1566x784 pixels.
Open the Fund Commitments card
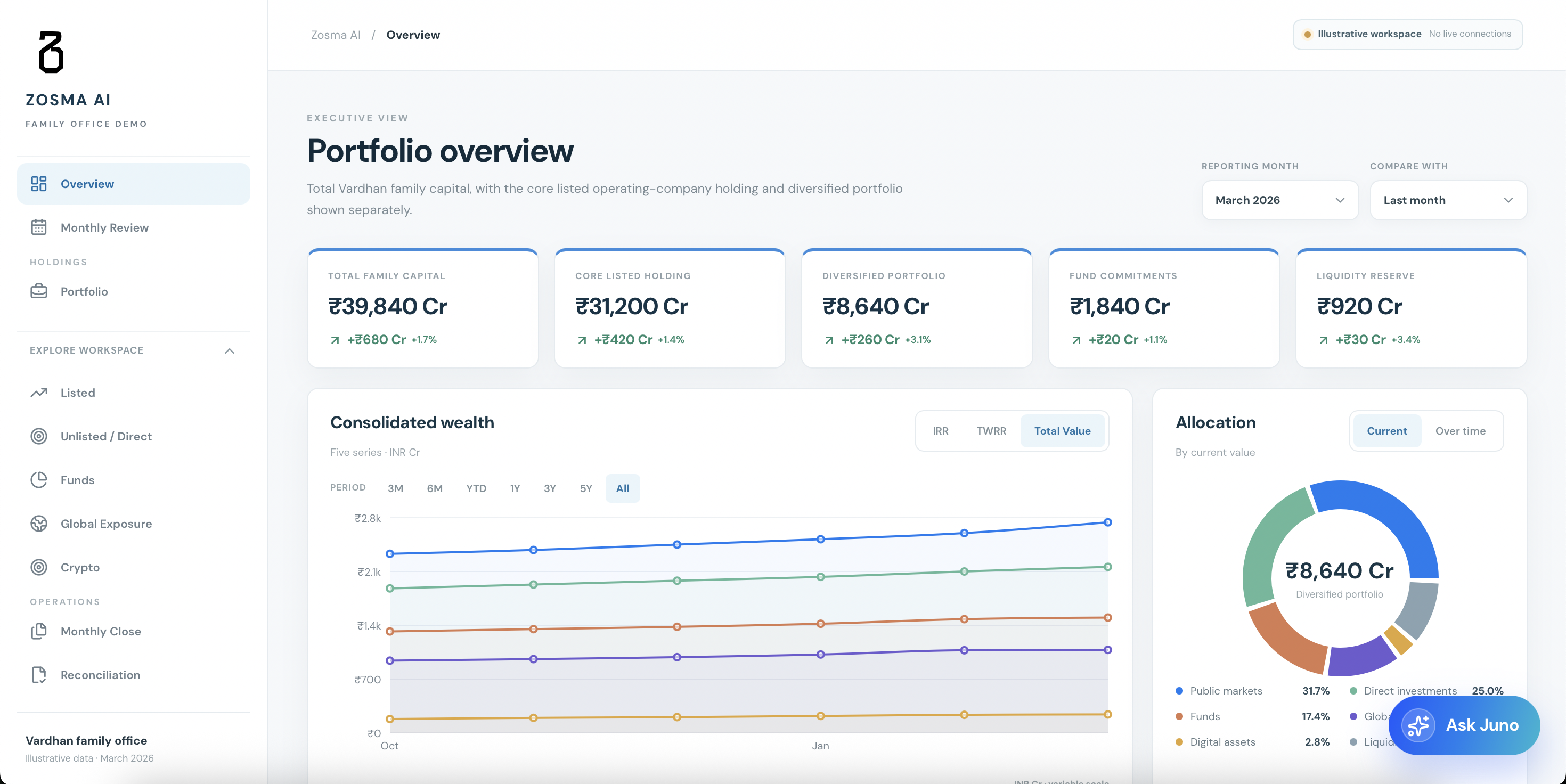coord(1164,309)
